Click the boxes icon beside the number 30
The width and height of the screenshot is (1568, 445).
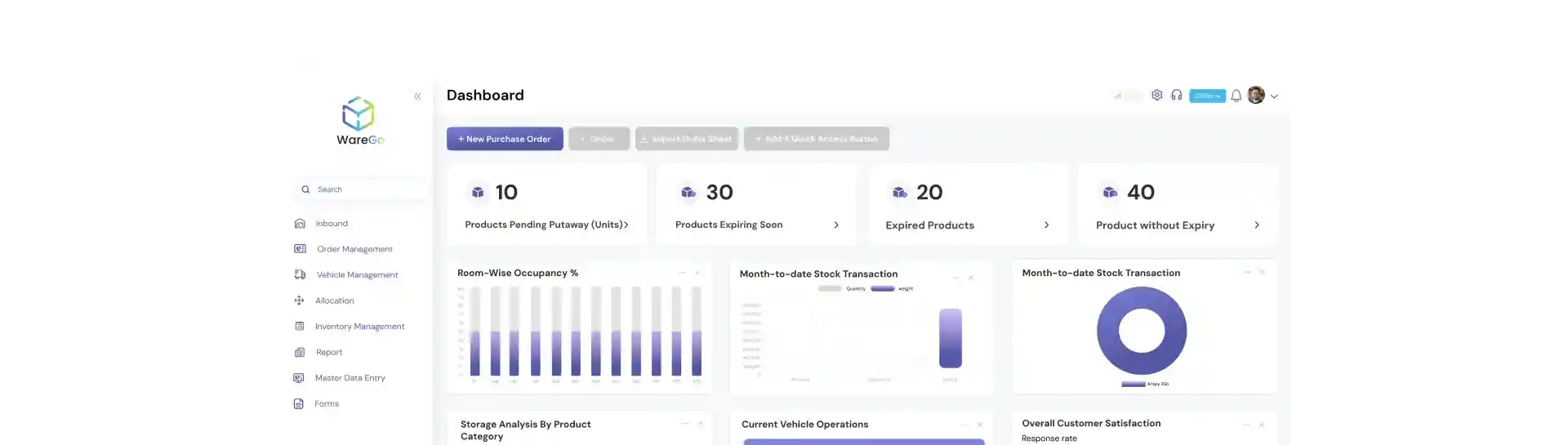pyautogui.click(x=688, y=193)
